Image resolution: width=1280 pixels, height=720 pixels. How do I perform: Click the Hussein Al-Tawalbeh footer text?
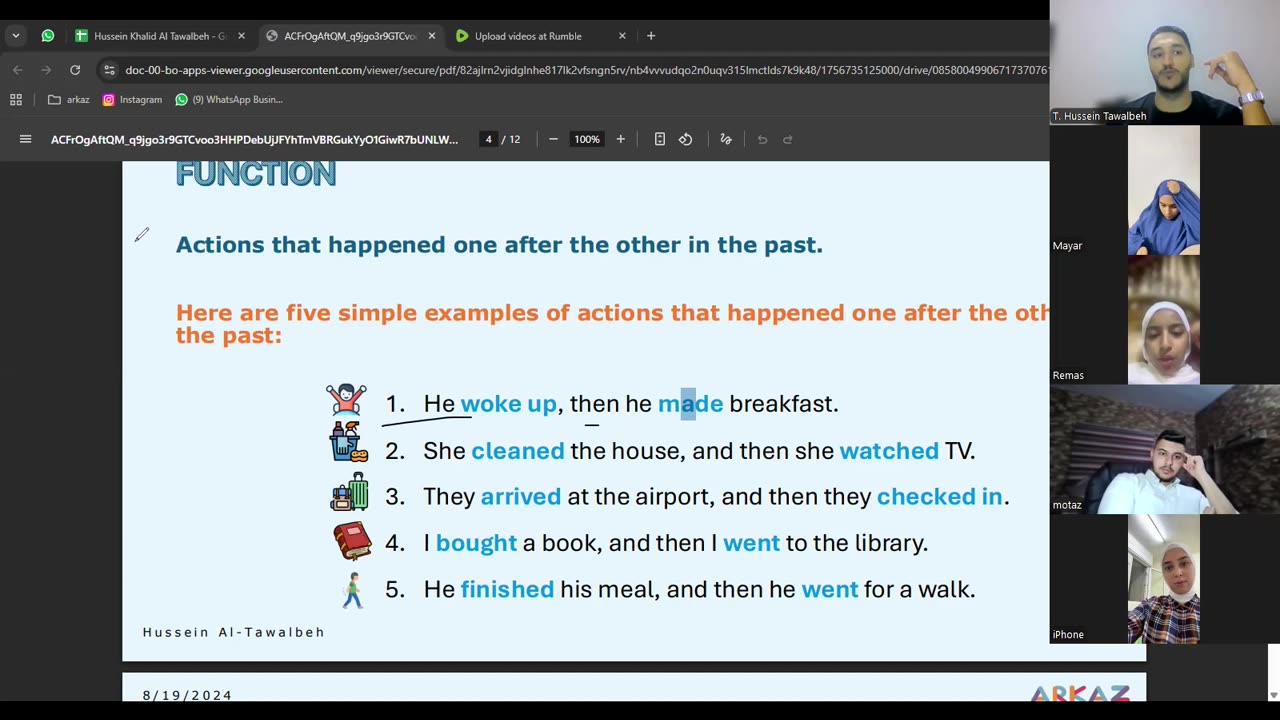coord(234,632)
